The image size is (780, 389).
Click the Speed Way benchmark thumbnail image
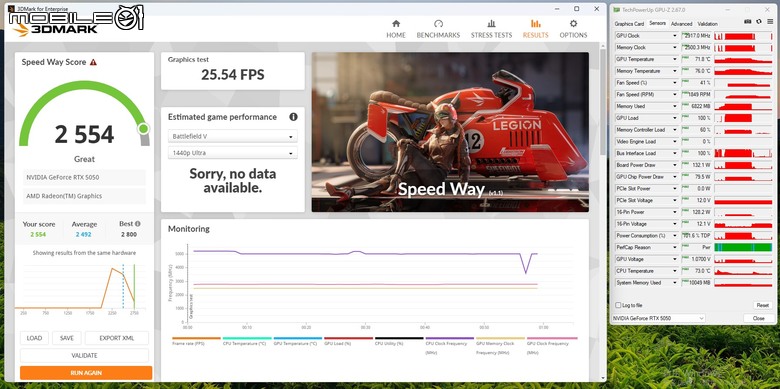point(450,132)
